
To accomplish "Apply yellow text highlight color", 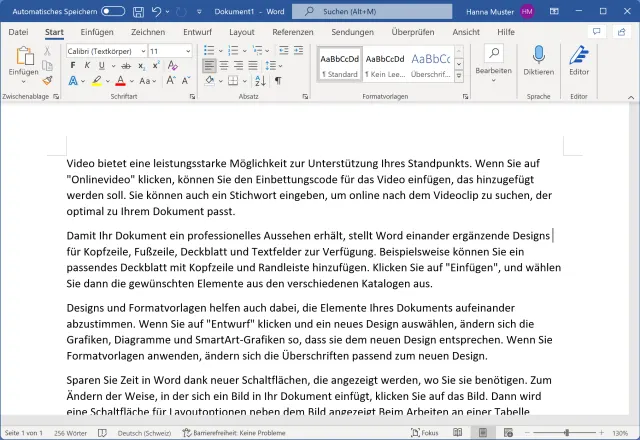I will pos(97,81).
